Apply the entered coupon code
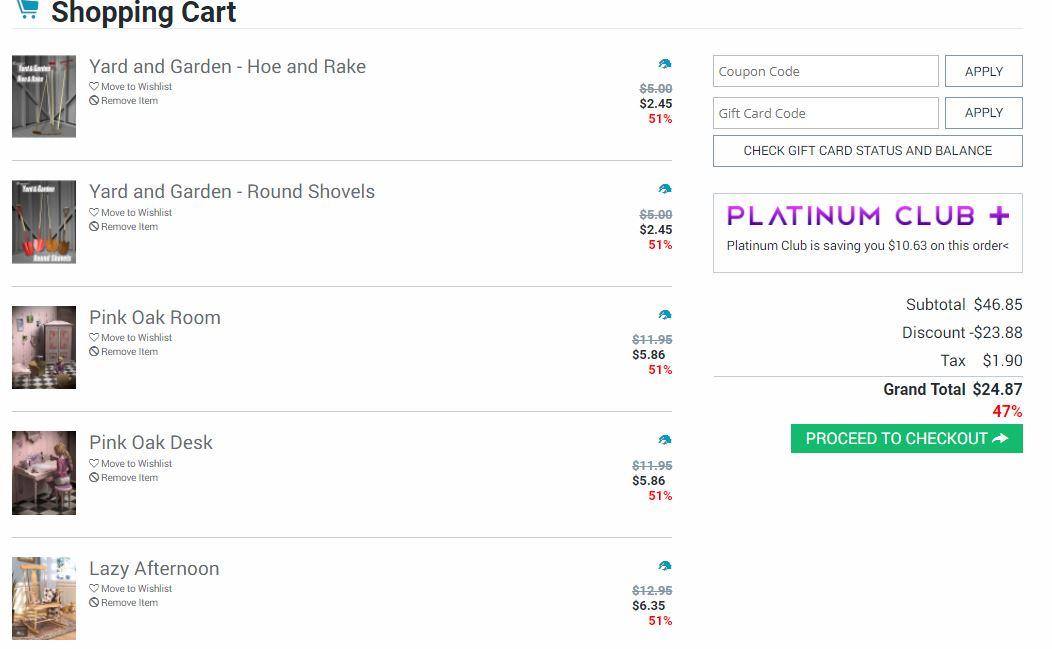Viewport: 1052px width, 649px height. (x=983, y=71)
